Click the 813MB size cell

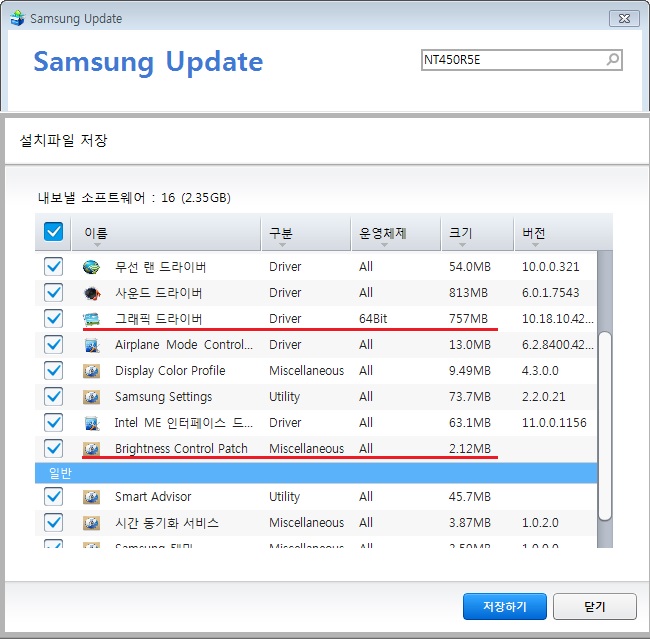pos(468,293)
